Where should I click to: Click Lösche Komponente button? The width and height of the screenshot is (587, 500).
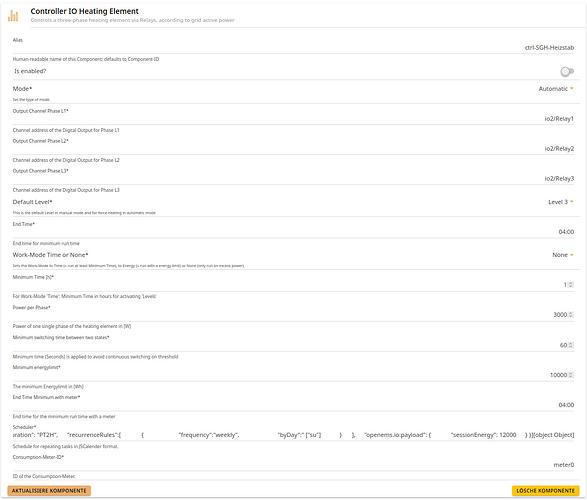tap(545, 491)
